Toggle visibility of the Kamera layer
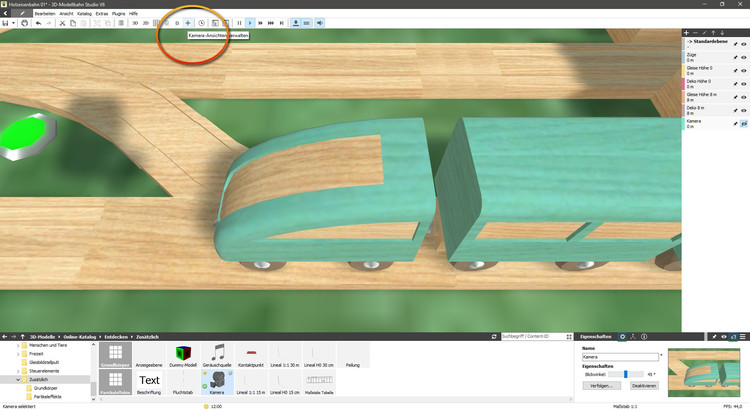 coord(744,123)
